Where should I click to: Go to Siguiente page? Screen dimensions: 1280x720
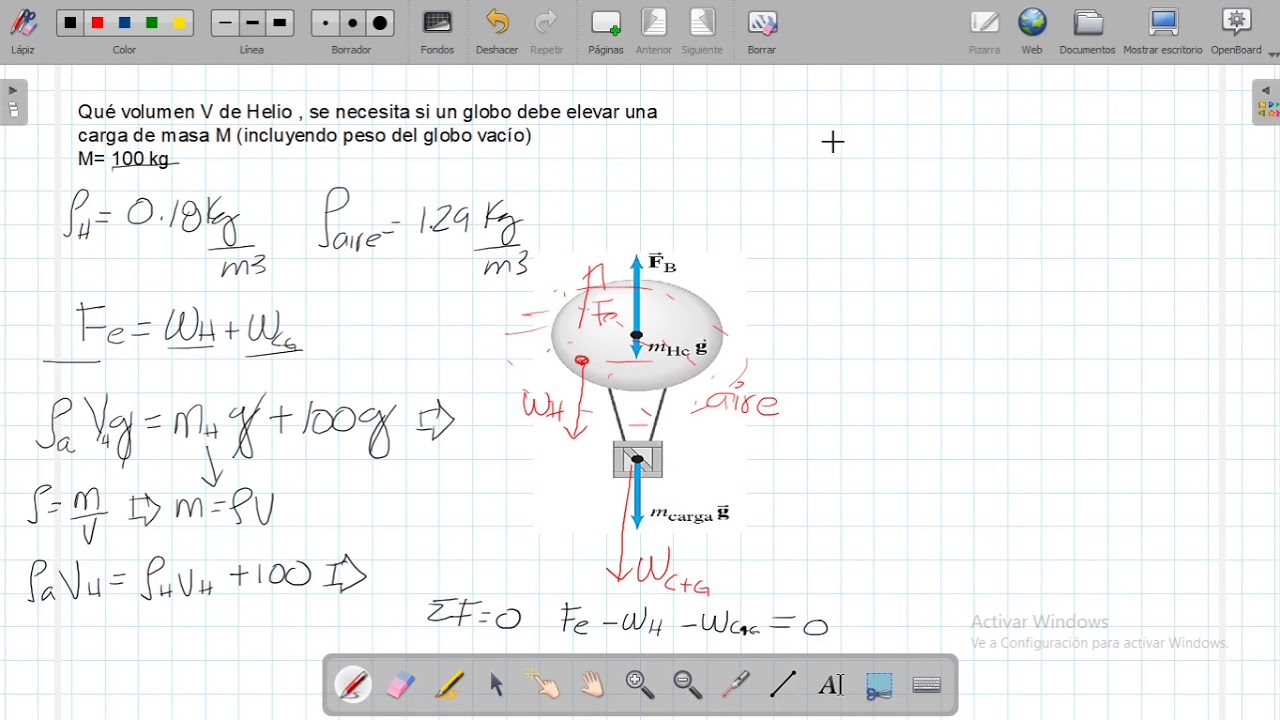702,31
